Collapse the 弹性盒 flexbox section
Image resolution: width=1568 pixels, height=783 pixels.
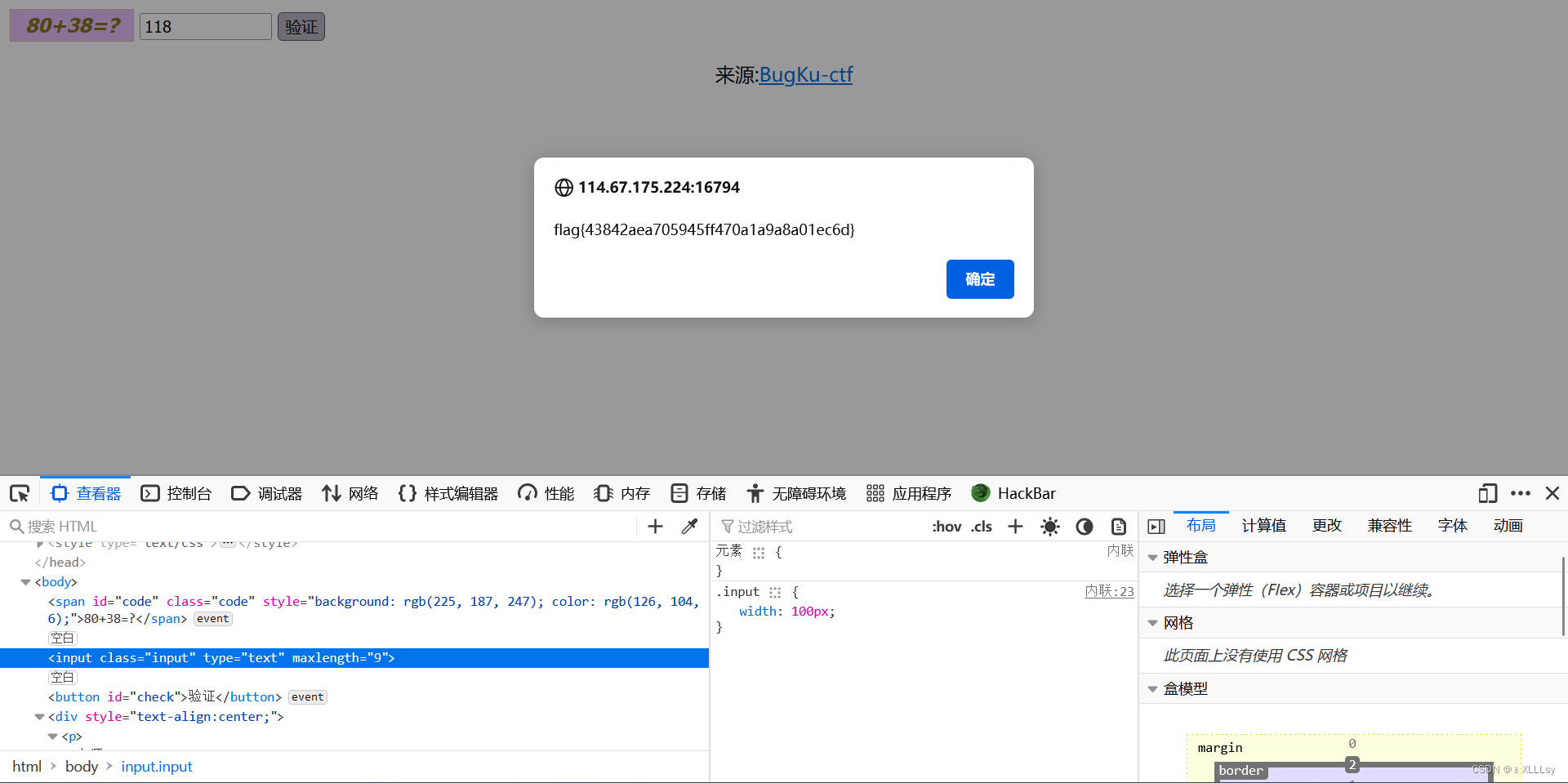pos(1152,558)
